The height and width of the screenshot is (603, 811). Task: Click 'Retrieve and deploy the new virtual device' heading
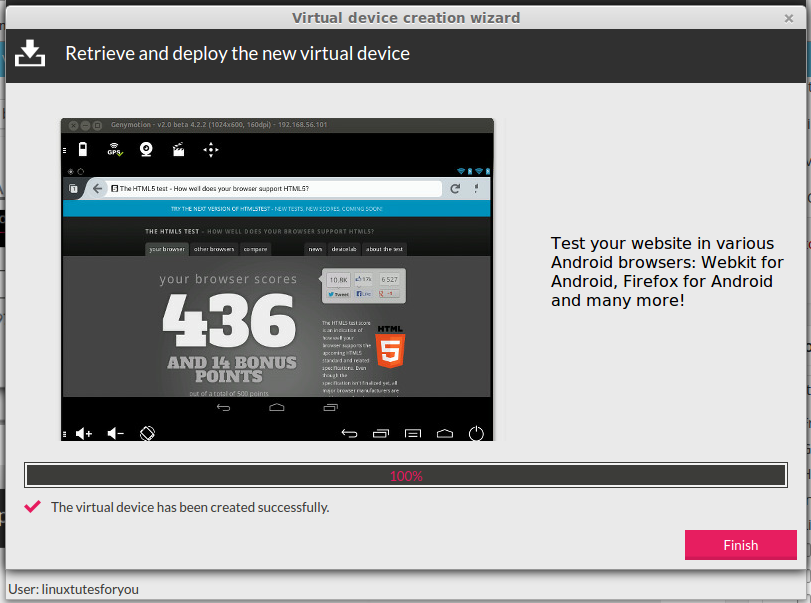tap(237, 54)
